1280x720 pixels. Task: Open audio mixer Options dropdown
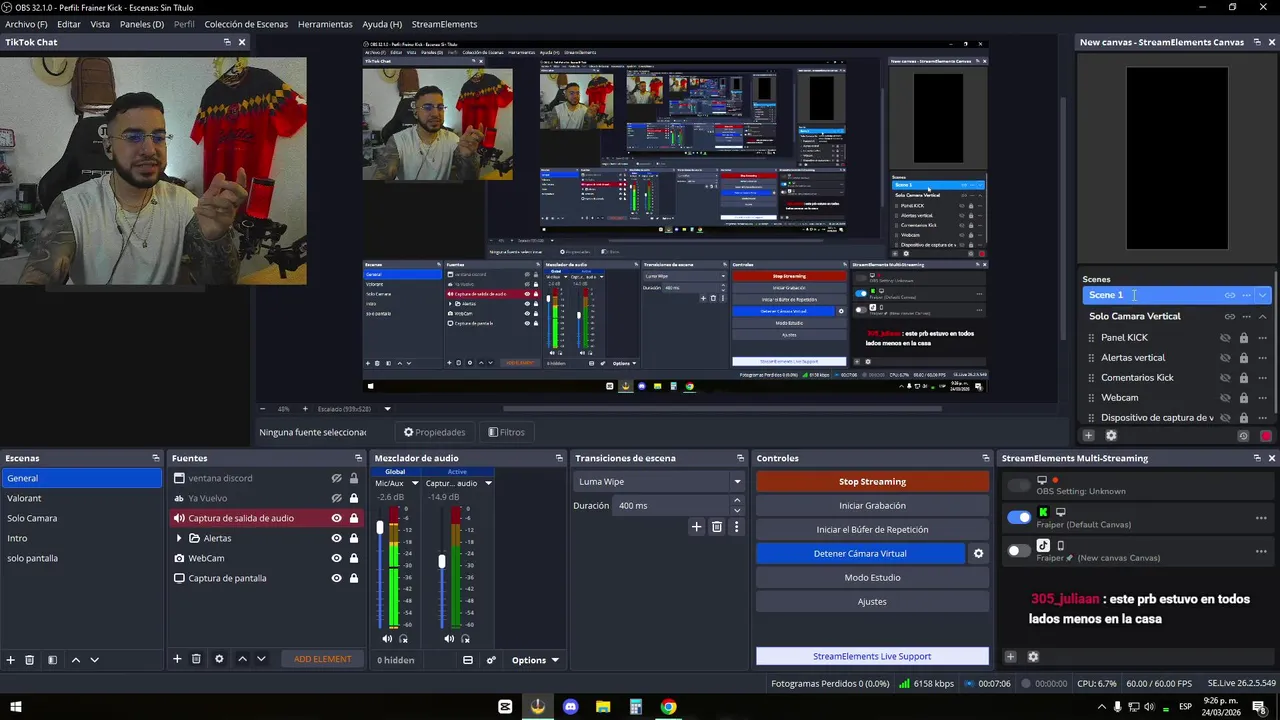click(535, 660)
